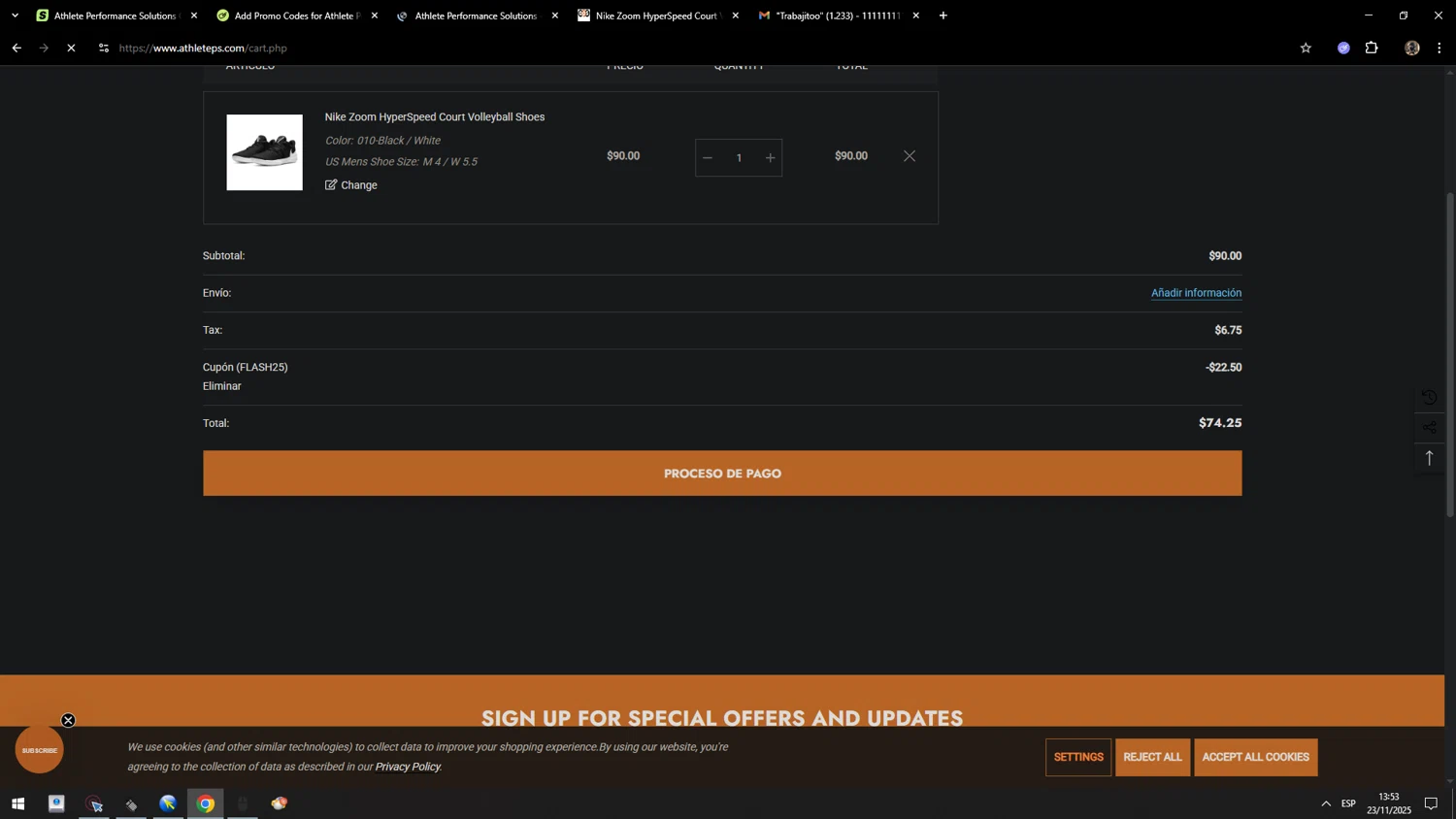Click the back-to-top arrow icon

pyautogui.click(x=1429, y=458)
